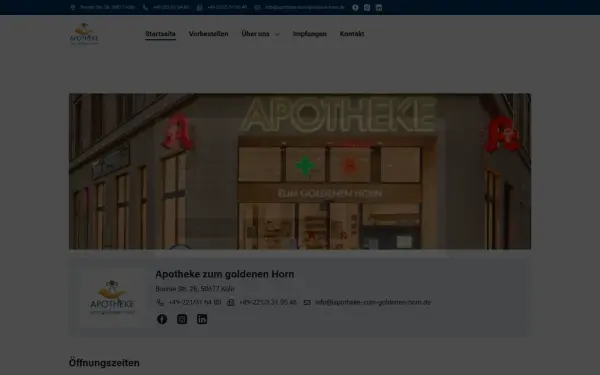The image size is (600, 375).
Task: Click the envelope icon in top bar
Action: [x=257, y=7]
